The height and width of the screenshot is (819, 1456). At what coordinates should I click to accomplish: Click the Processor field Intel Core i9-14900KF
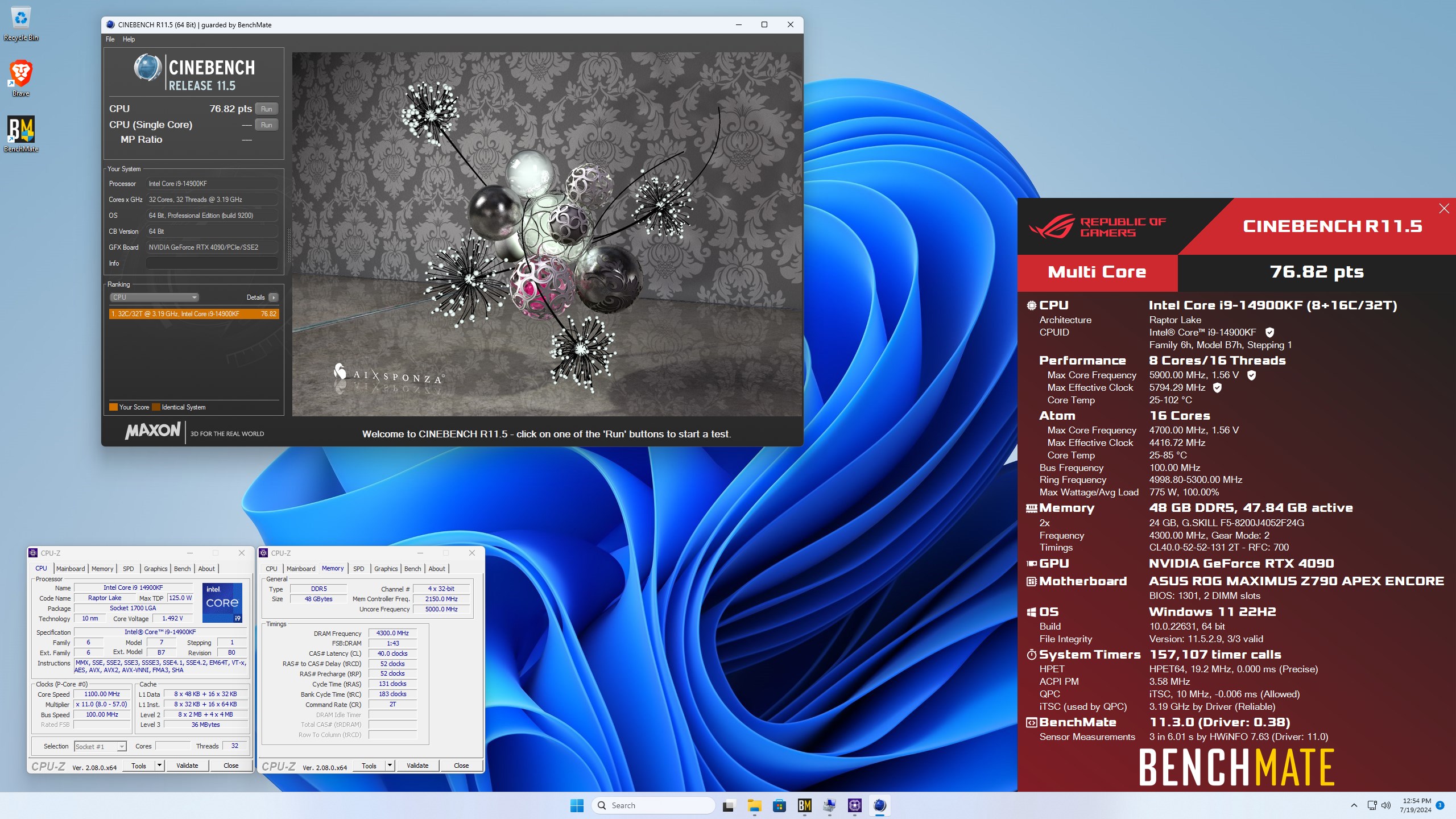click(212, 184)
